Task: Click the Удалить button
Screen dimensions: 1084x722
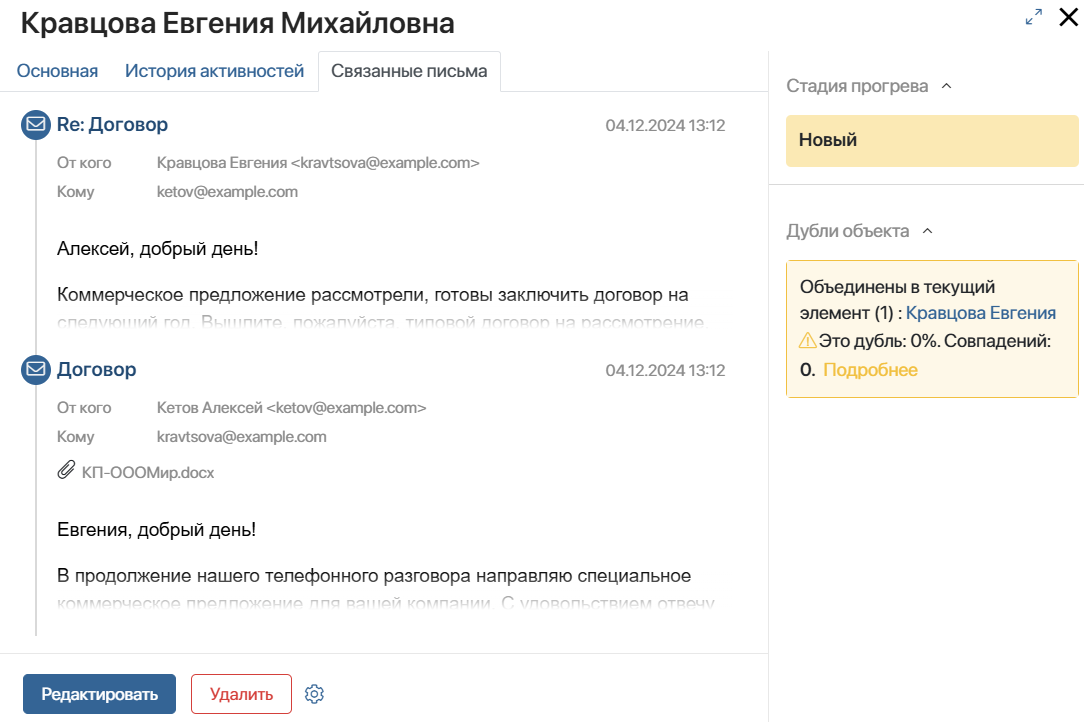Action: (241, 694)
